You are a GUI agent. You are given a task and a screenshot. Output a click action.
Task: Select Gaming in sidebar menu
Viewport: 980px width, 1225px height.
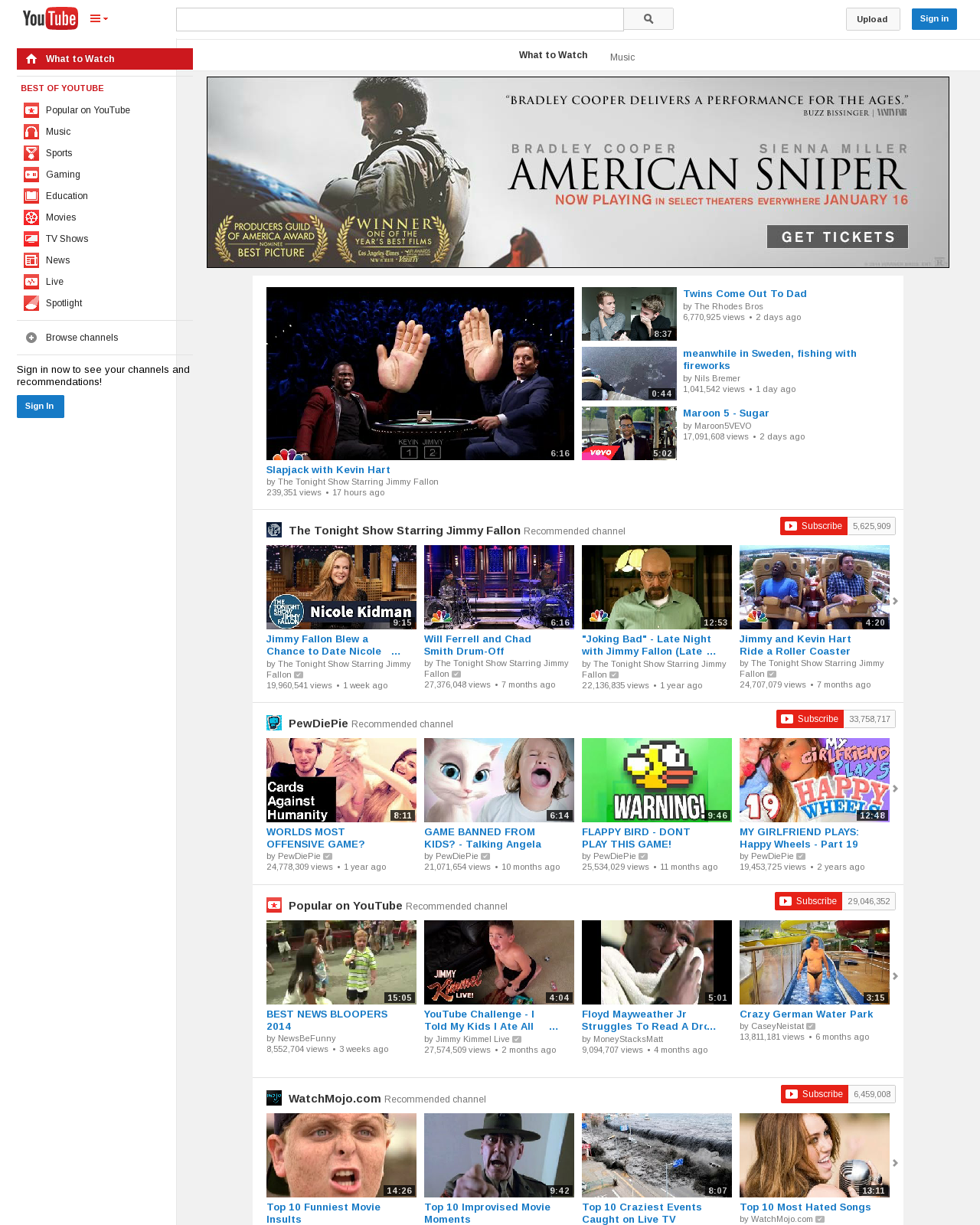click(63, 175)
